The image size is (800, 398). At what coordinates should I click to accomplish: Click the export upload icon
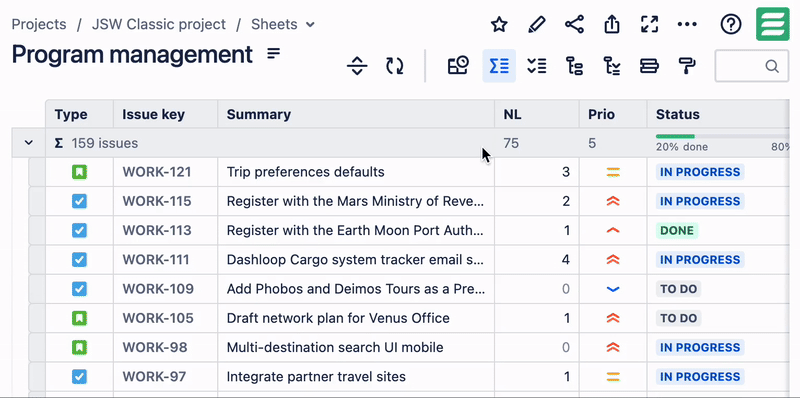(x=612, y=24)
